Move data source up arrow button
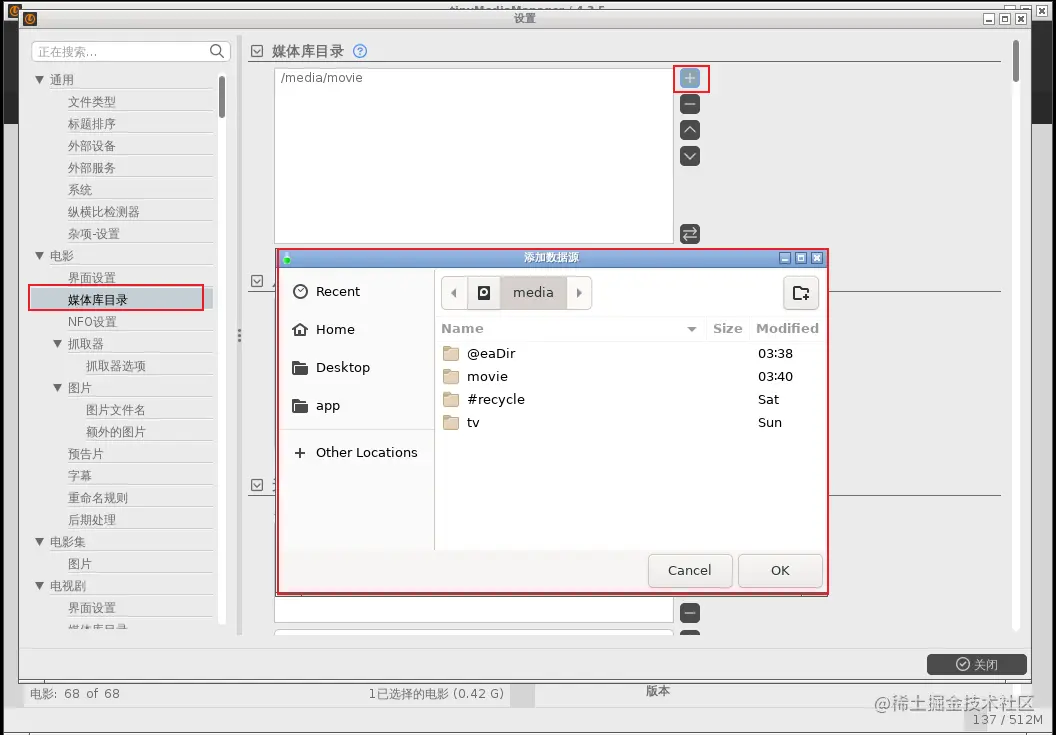1056x735 pixels. point(690,130)
